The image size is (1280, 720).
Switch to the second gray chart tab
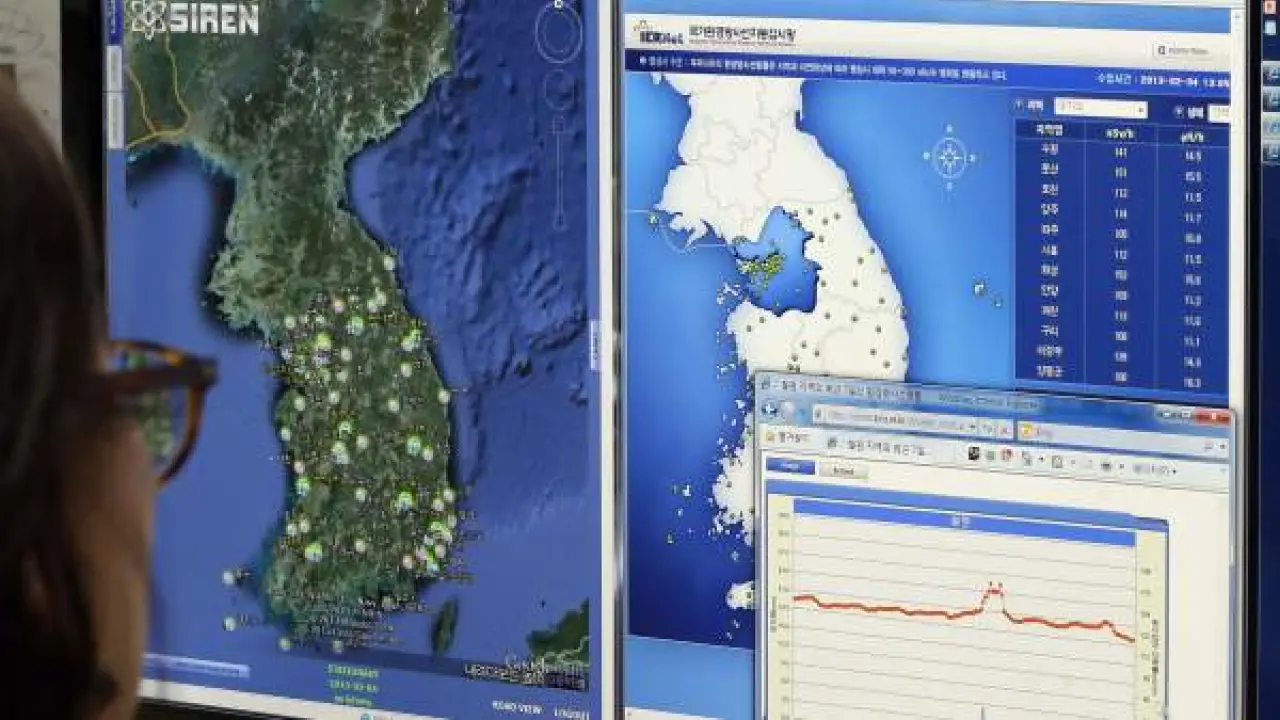point(842,470)
